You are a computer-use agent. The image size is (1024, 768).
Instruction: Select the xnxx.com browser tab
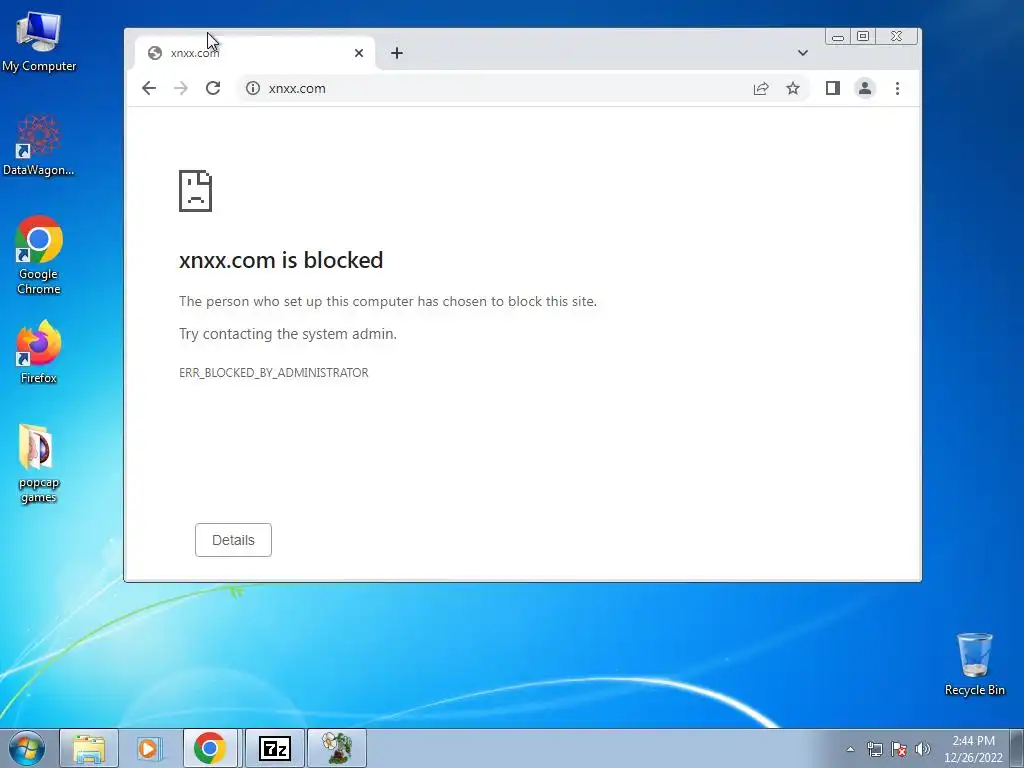[x=255, y=53]
